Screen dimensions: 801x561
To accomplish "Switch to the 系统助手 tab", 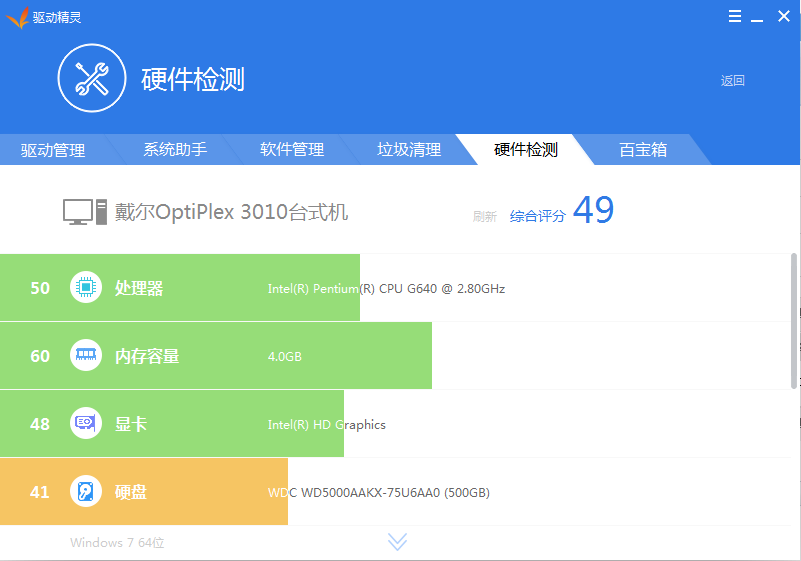I will coord(175,150).
